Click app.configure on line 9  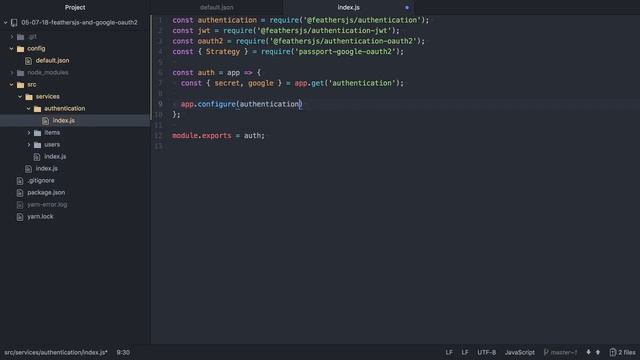click(x=208, y=104)
